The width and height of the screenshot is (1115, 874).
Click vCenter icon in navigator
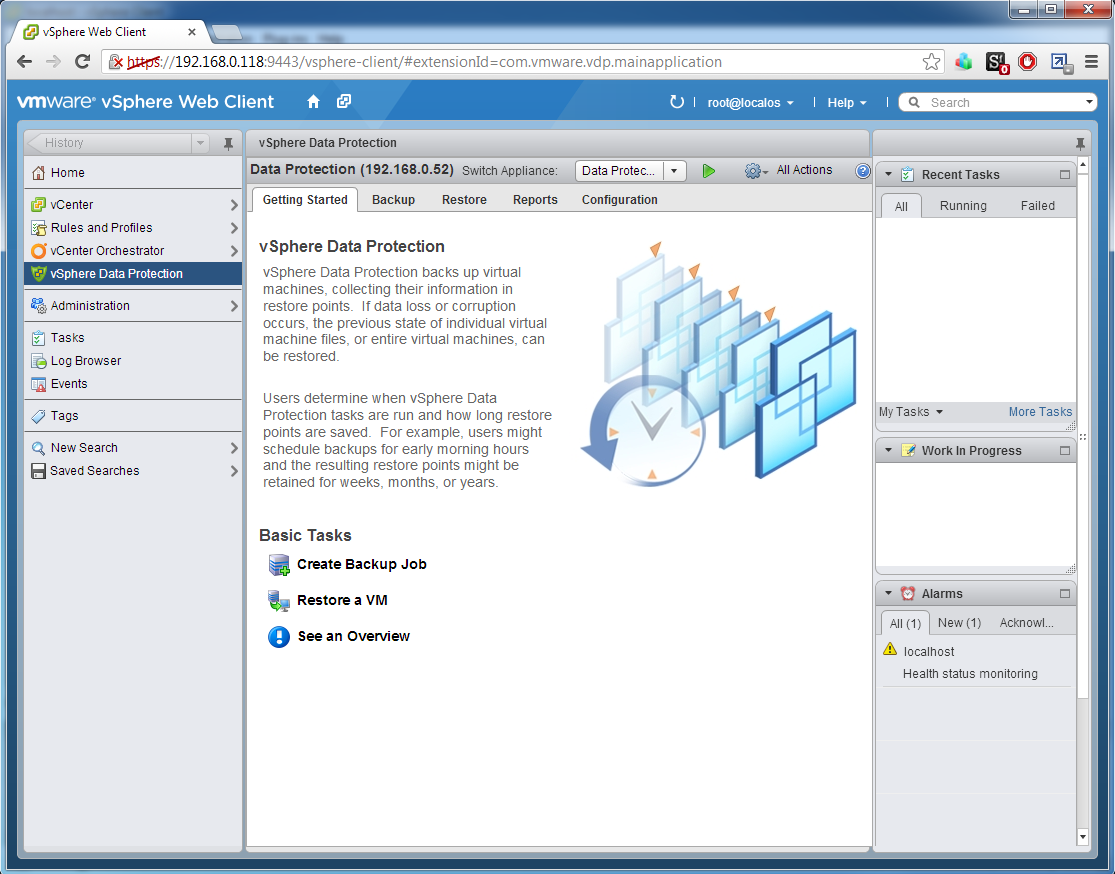tap(38, 205)
